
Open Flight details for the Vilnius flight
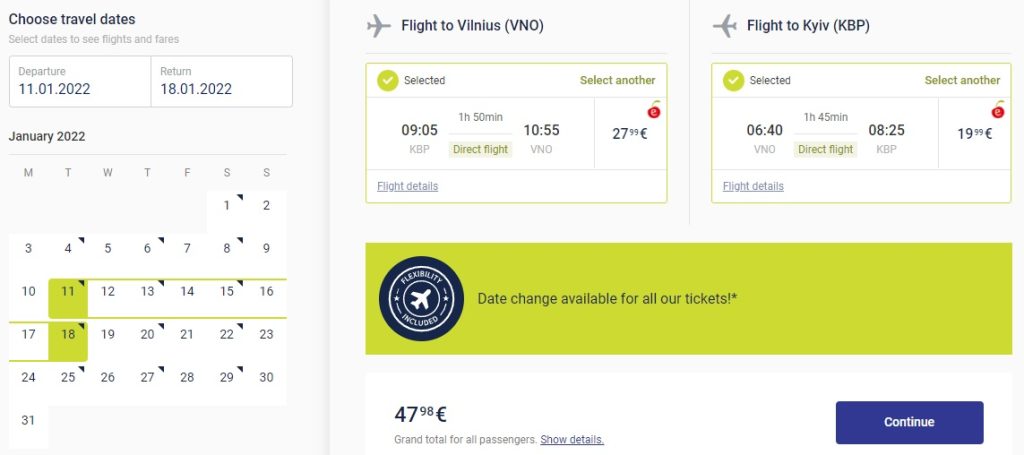coord(407,186)
